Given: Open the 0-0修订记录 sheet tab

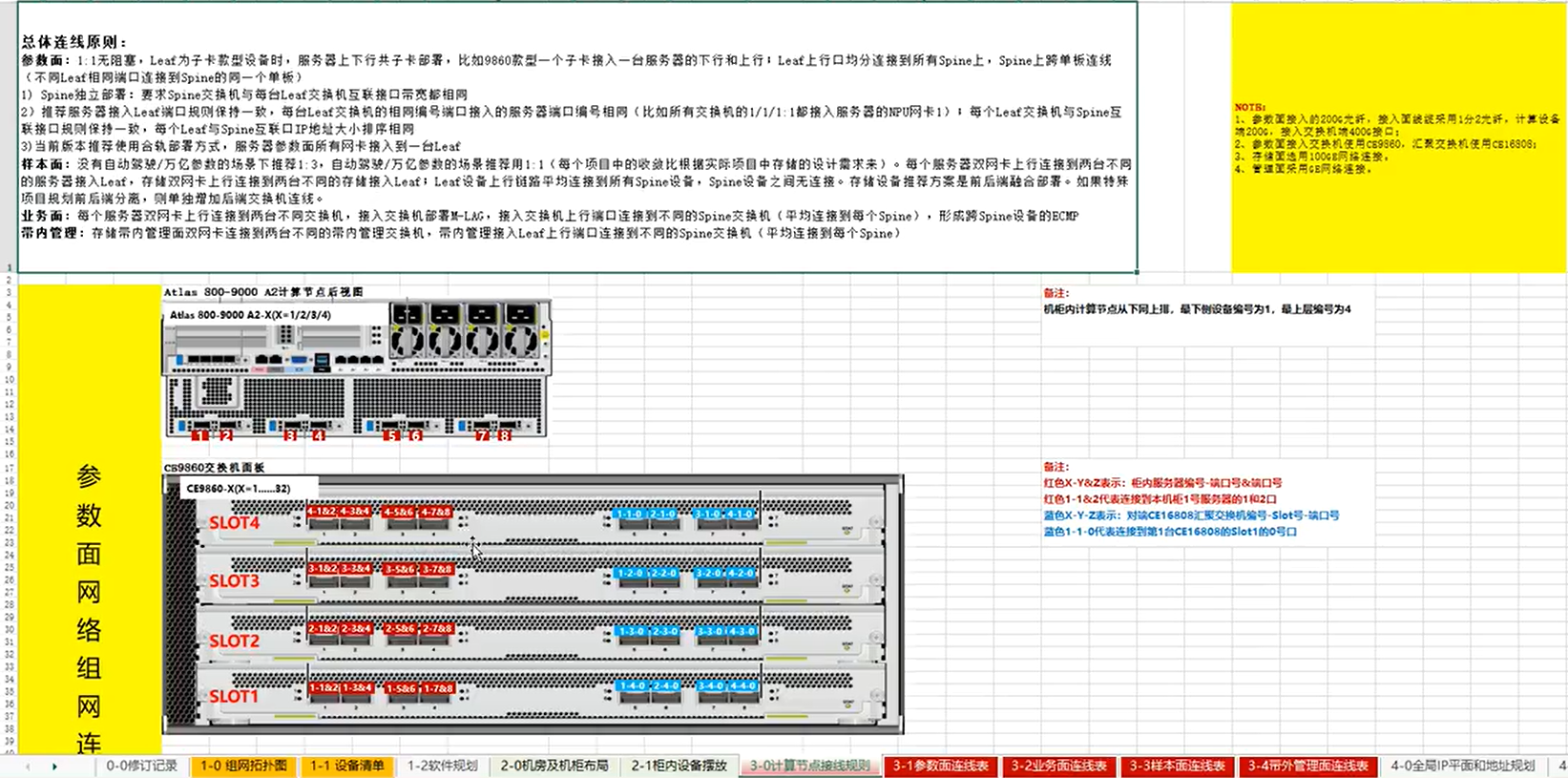Looking at the screenshot, I should tap(141, 766).
